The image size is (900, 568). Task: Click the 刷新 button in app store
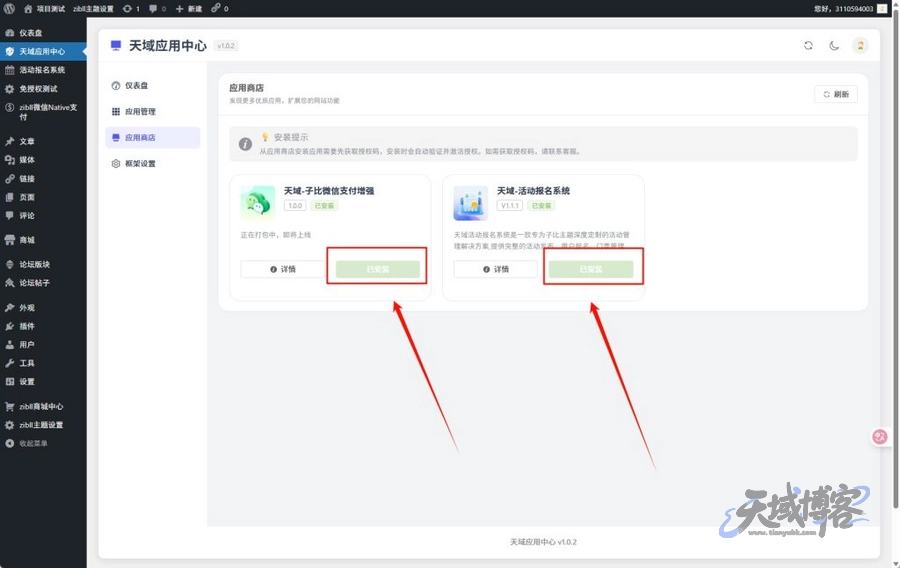(836, 94)
